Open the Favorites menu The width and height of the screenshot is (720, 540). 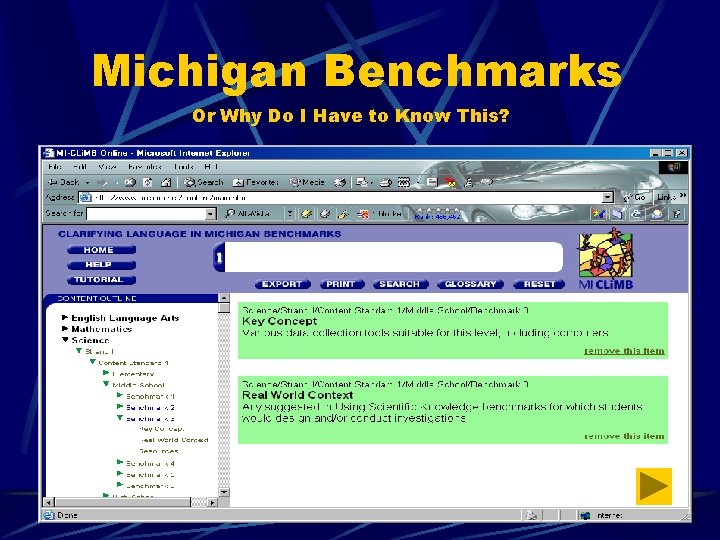click(145, 167)
